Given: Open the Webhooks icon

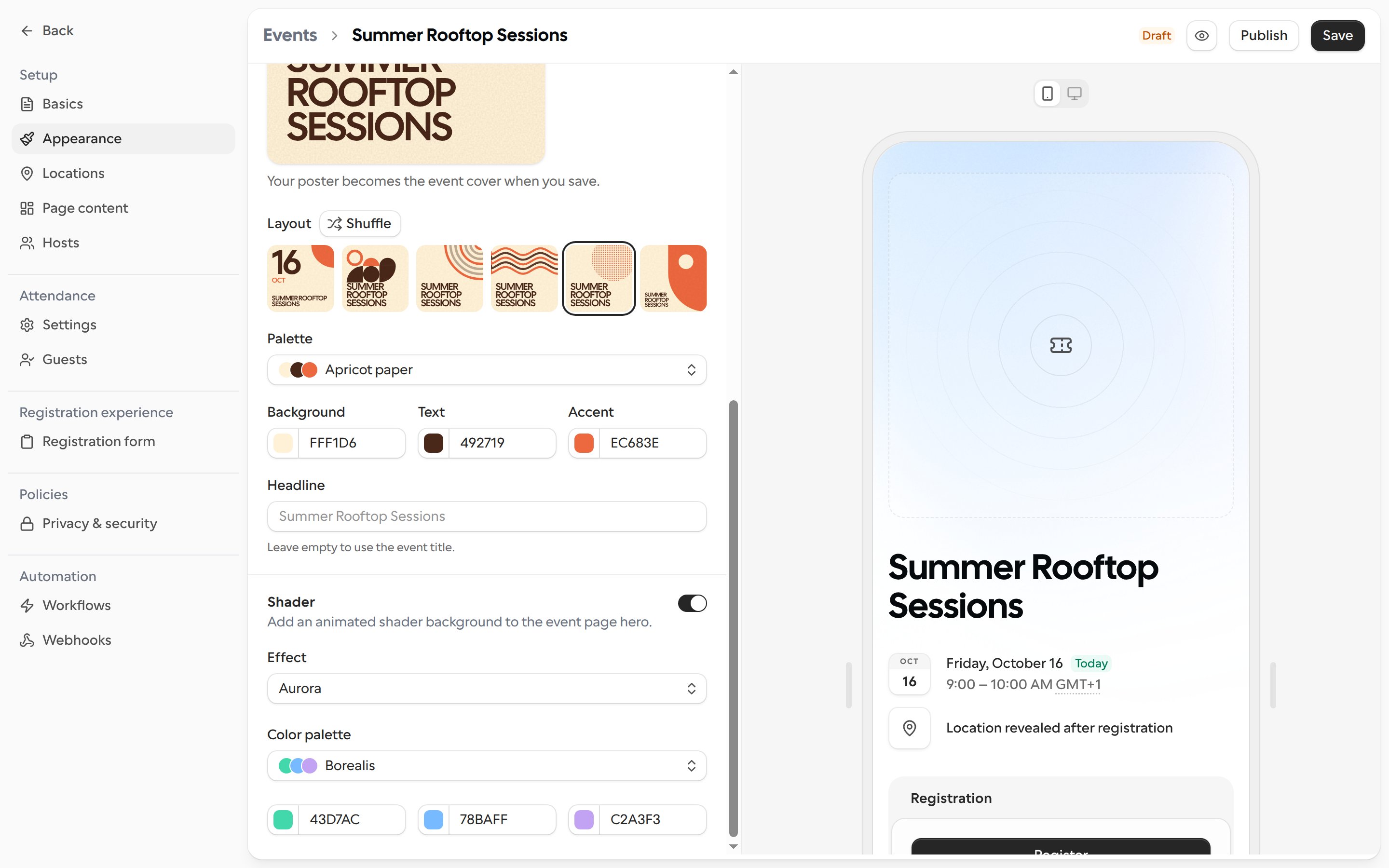Looking at the screenshot, I should click(x=27, y=640).
